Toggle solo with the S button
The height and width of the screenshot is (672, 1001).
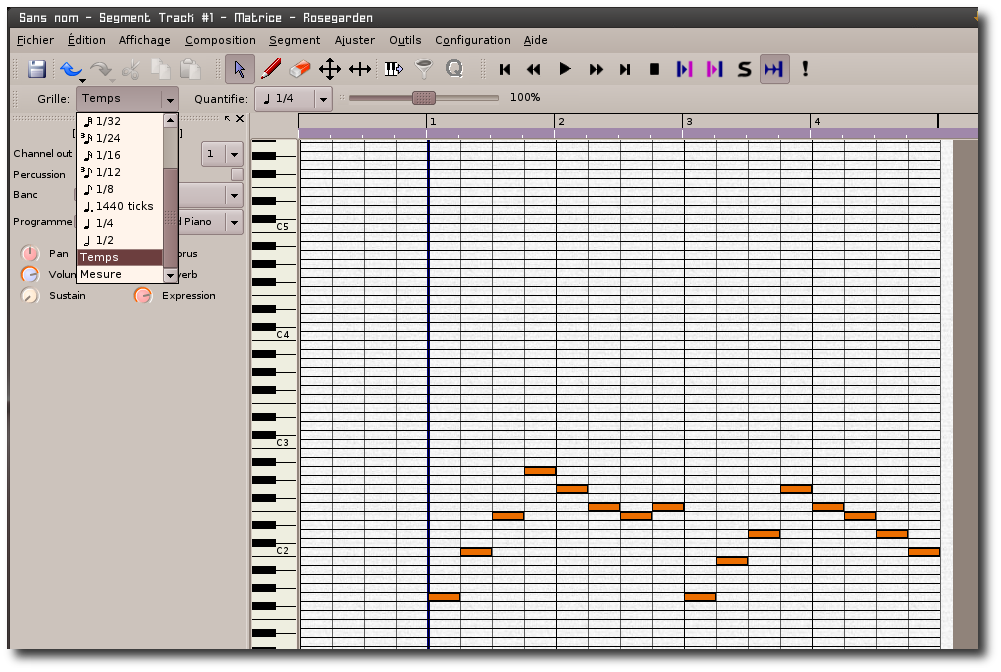(x=744, y=69)
